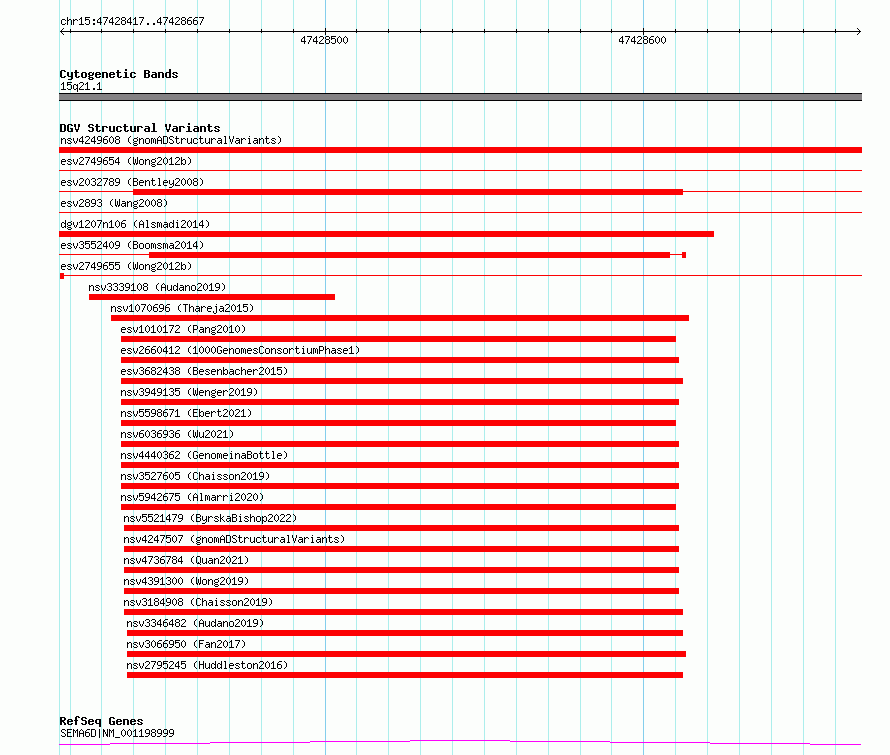The height and width of the screenshot is (755, 890).
Task: Click red bar under nsv3066950 (Fan2017)
Action: tap(406, 654)
